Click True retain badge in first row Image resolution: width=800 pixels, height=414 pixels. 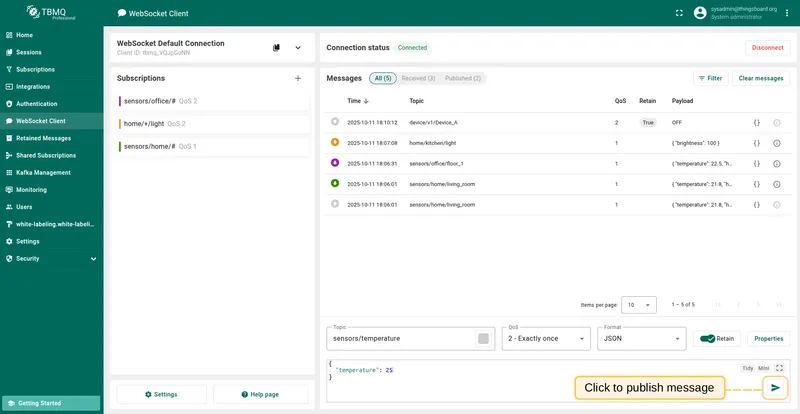point(648,123)
